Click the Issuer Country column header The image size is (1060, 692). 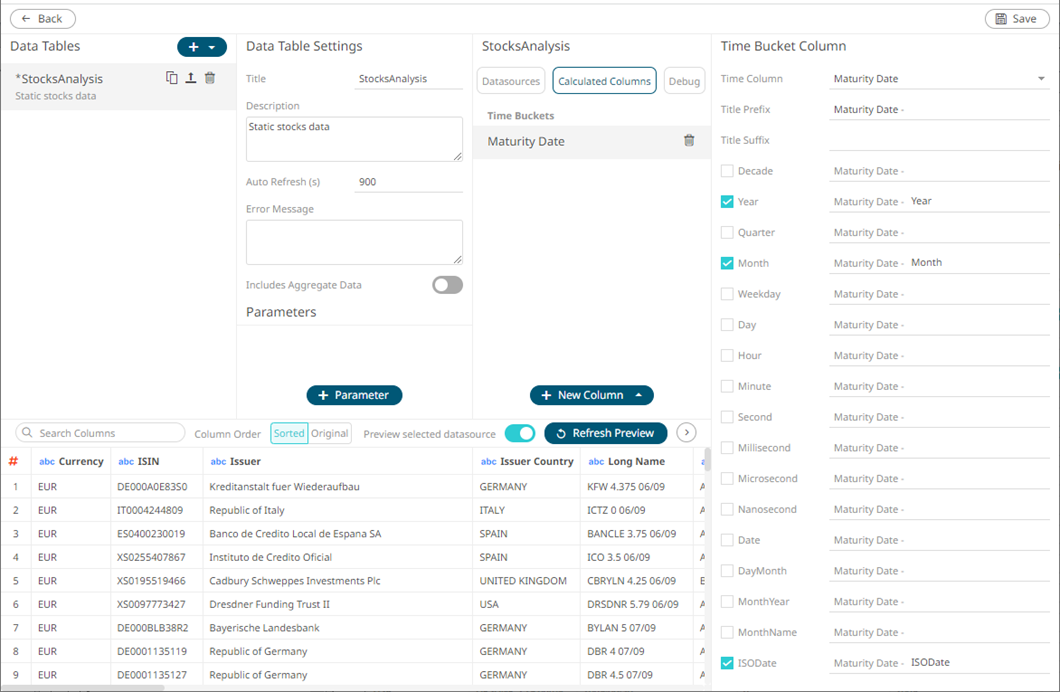point(527,462)
